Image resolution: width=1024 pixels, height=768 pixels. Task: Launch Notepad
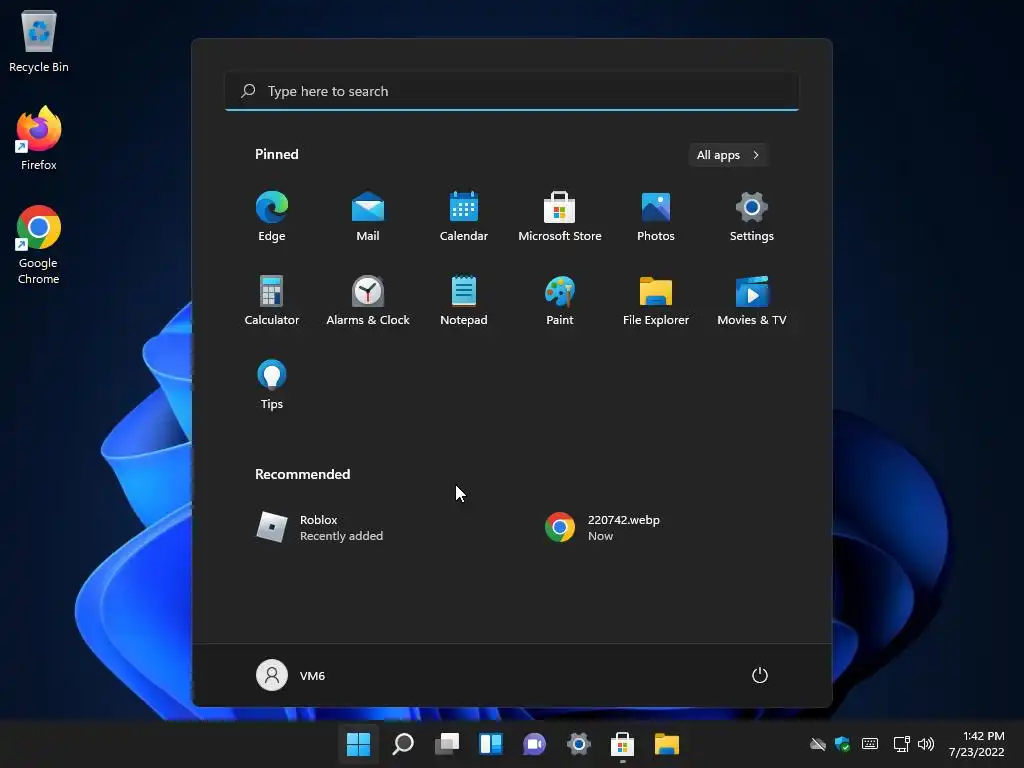pos(464,300)
